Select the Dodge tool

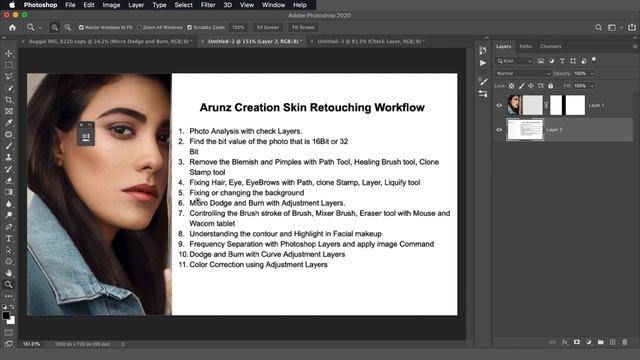click(x=9, y=215)
